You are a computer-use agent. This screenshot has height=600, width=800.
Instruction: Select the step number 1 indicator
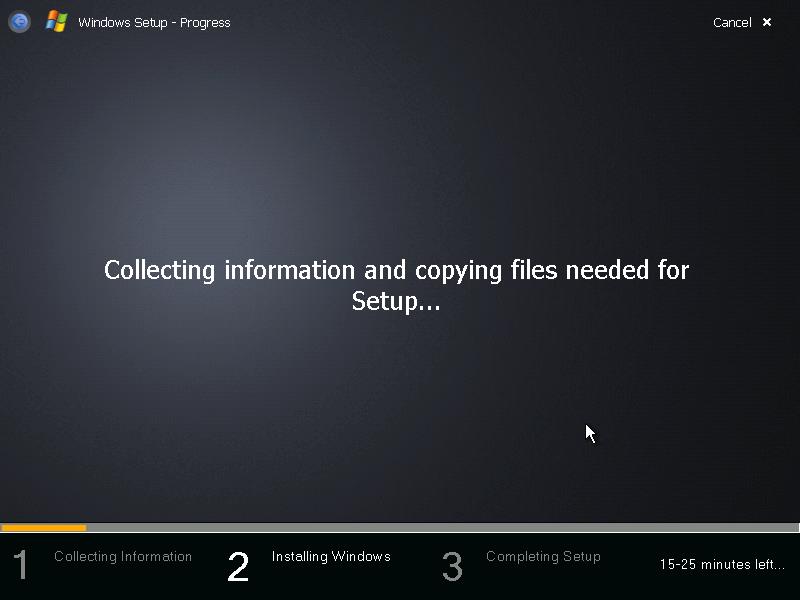pyautogui.click(x=20, y=566)
